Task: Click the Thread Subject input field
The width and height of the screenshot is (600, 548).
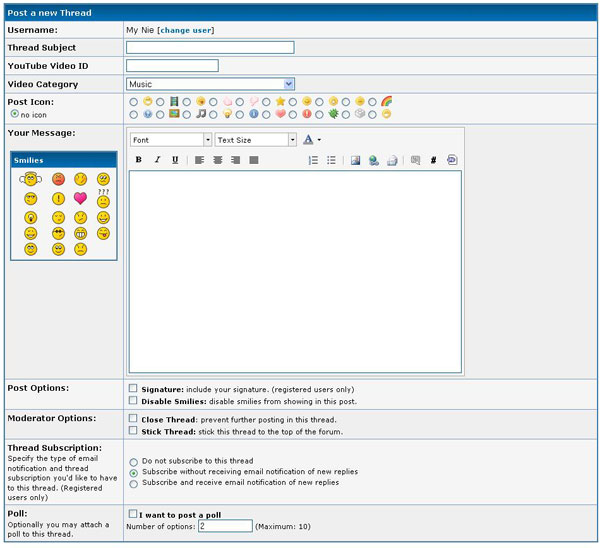Action: click(210, 47)
